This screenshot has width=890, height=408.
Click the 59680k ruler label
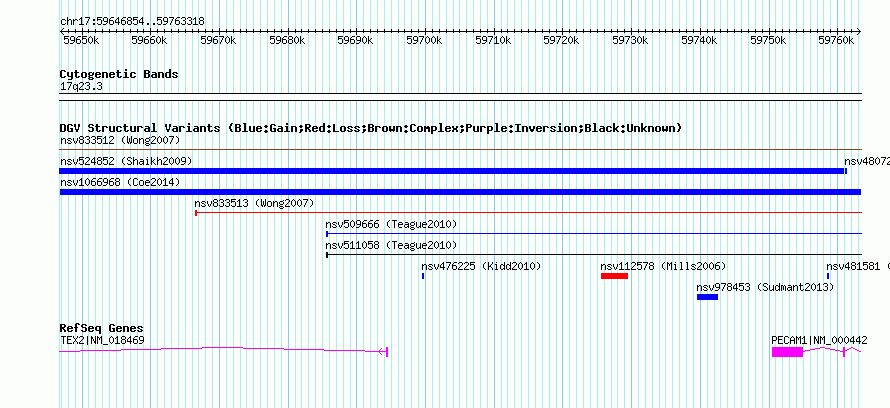pyautogui.click(x=287, y=40)
